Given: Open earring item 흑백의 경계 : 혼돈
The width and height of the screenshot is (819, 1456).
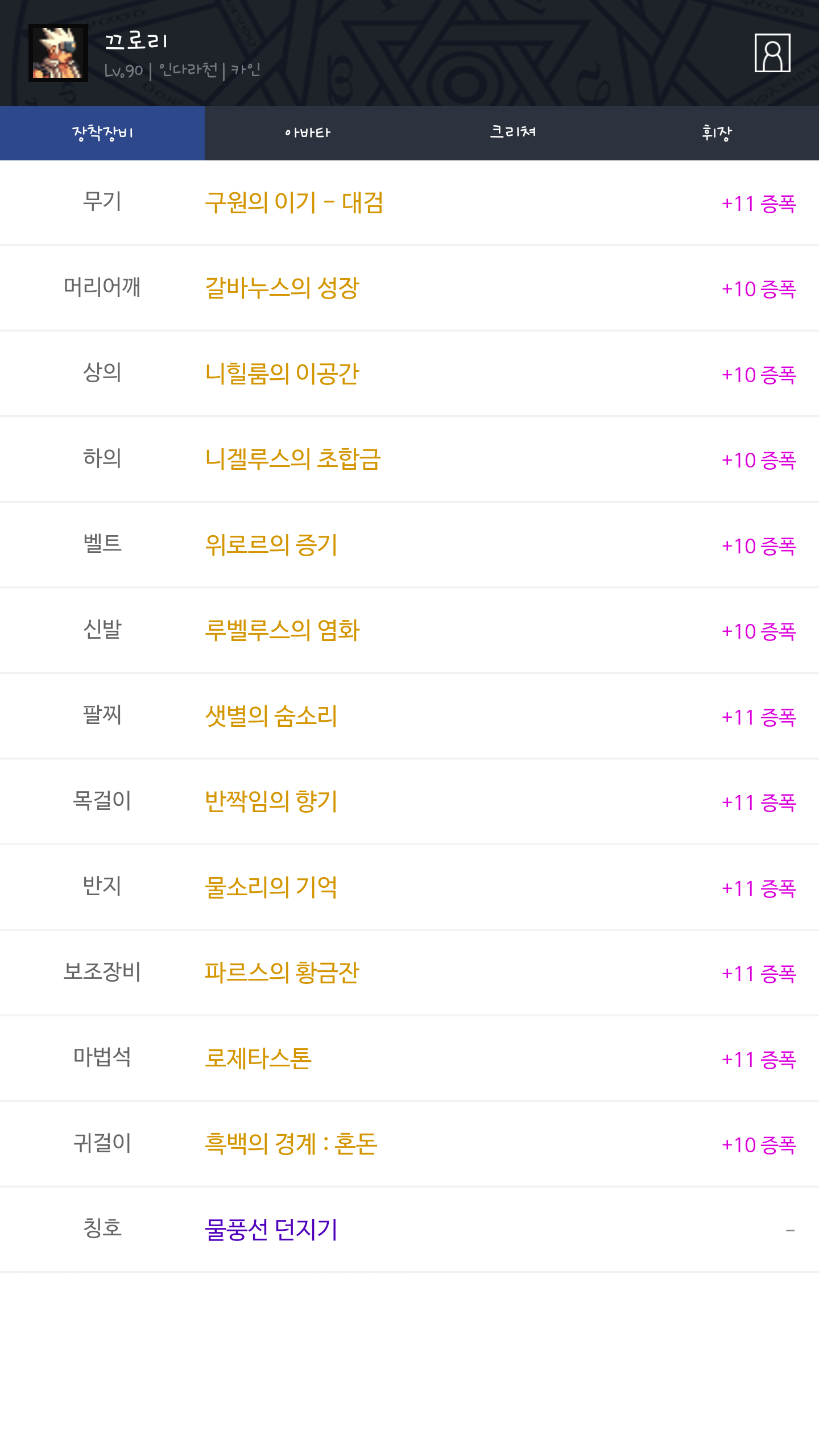Looking at the screenshot, I should pos(291,1144).
